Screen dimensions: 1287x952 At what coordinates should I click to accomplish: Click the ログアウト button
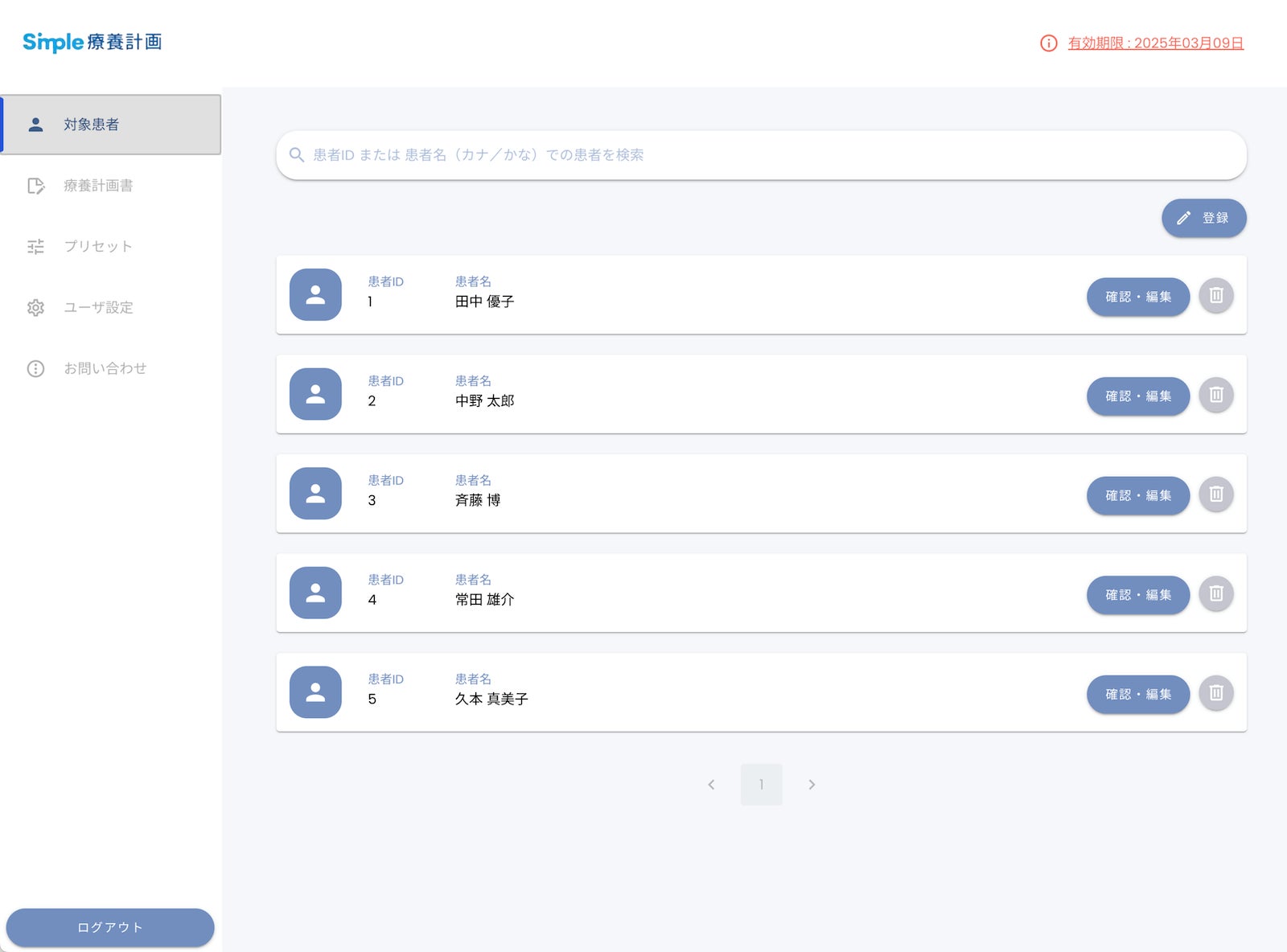[110, 927]
